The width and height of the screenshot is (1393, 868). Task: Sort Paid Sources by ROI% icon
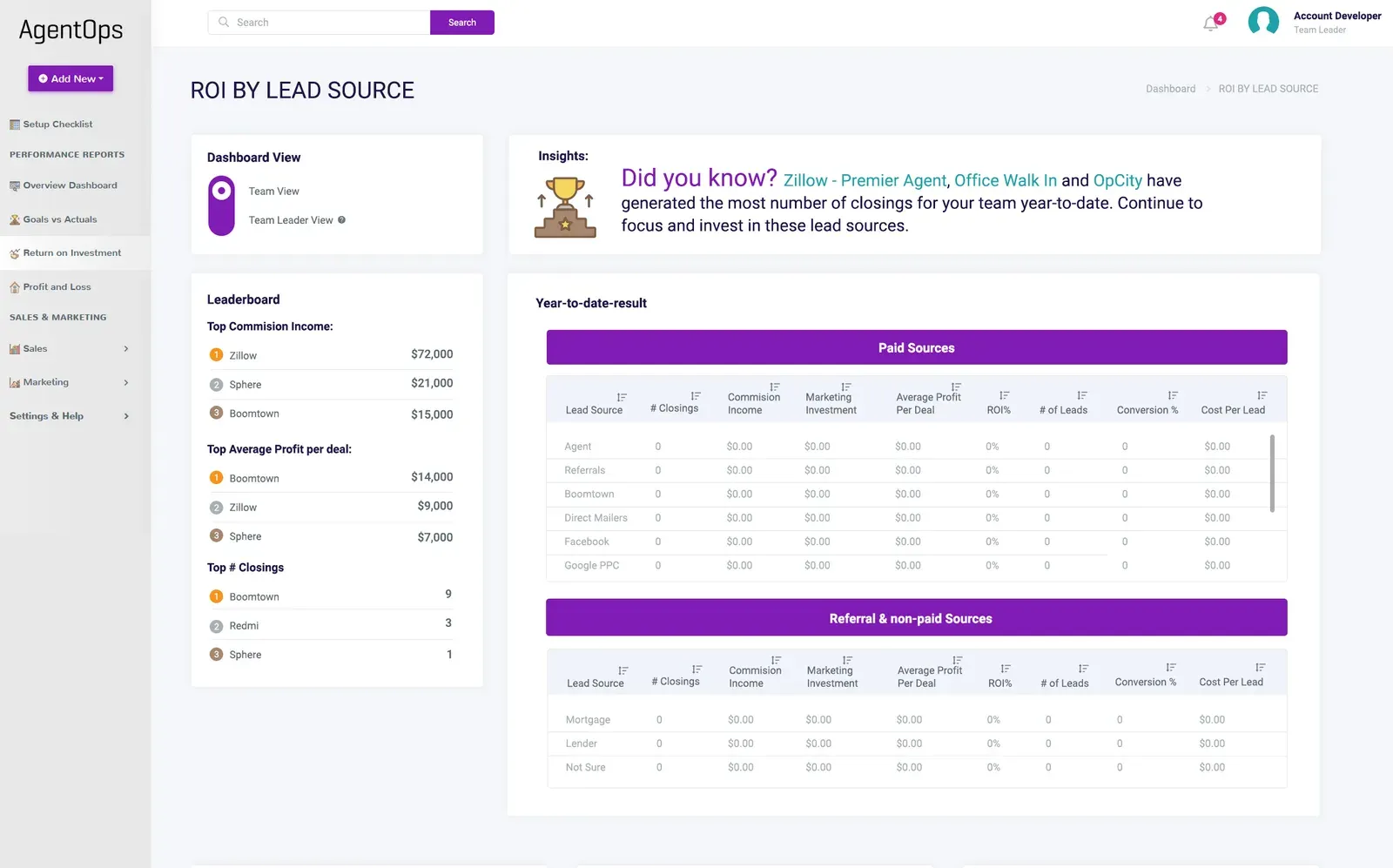point(1005,395)
